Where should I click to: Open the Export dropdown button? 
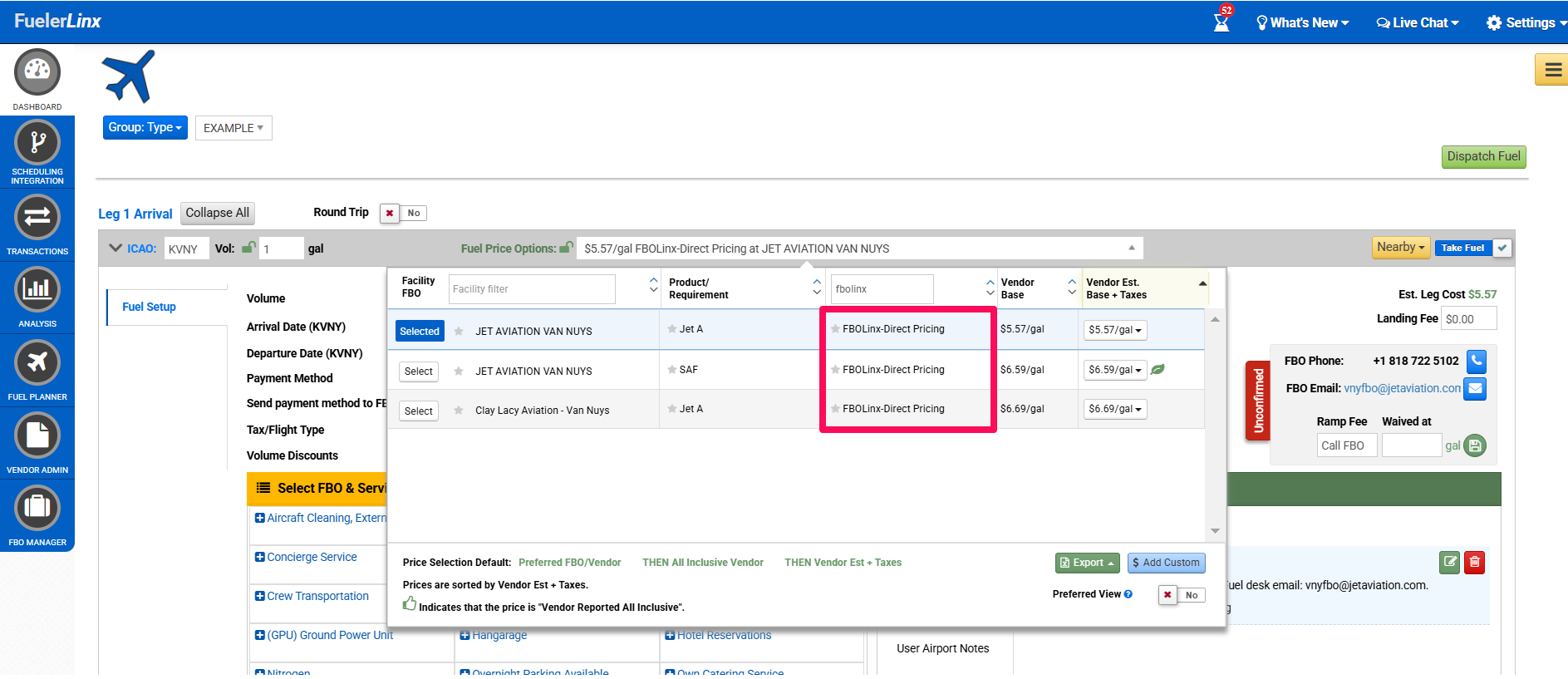coord(1088,563)
